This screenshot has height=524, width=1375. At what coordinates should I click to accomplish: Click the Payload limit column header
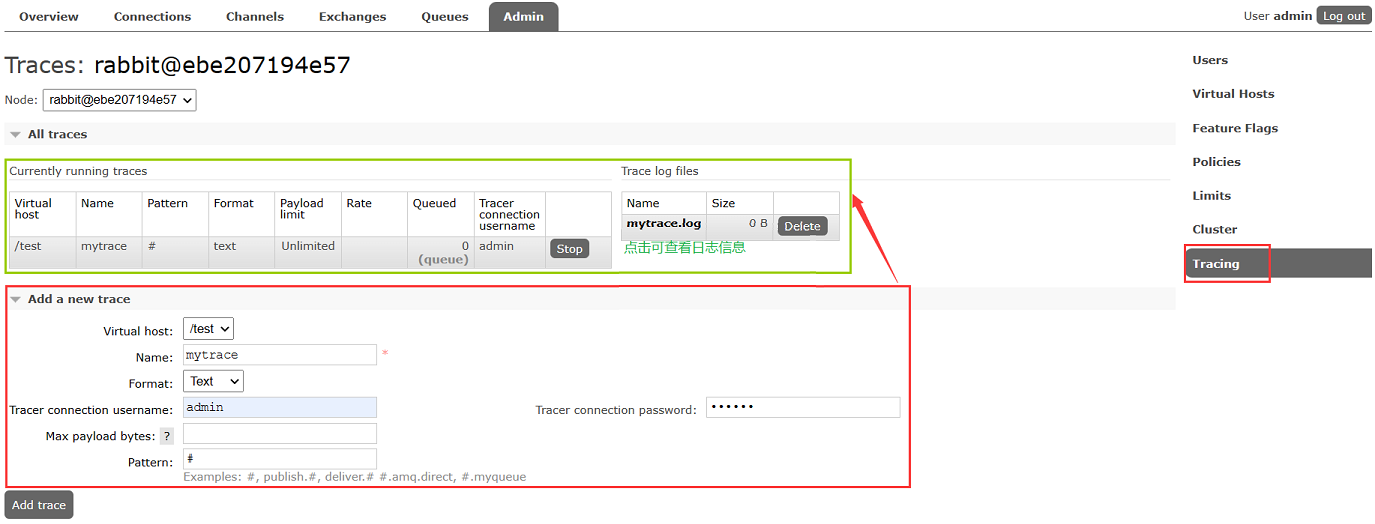coord(308,214)
